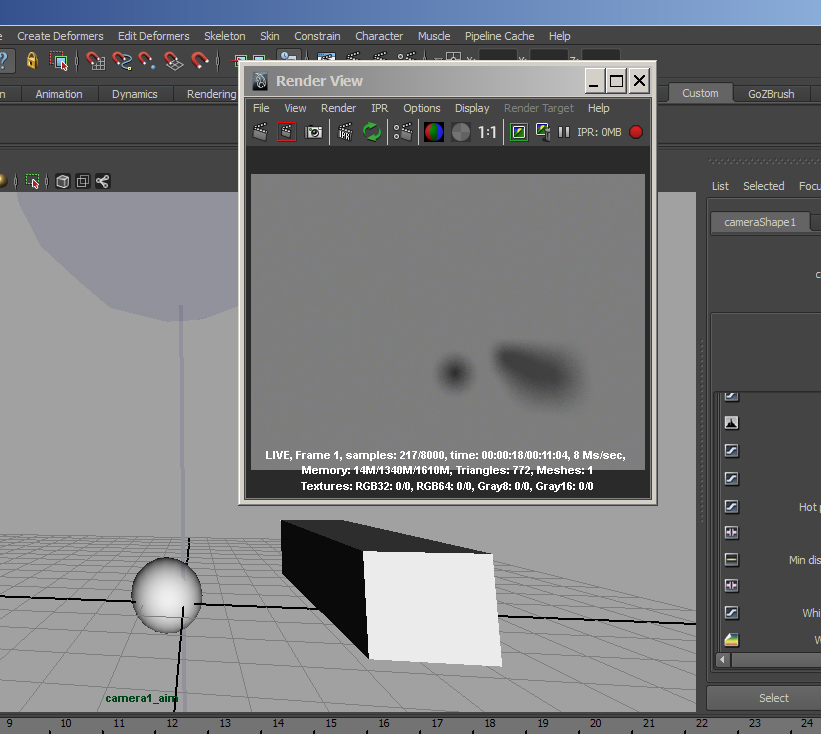Select the cameraShape1 attribute tab

(760, 222)
